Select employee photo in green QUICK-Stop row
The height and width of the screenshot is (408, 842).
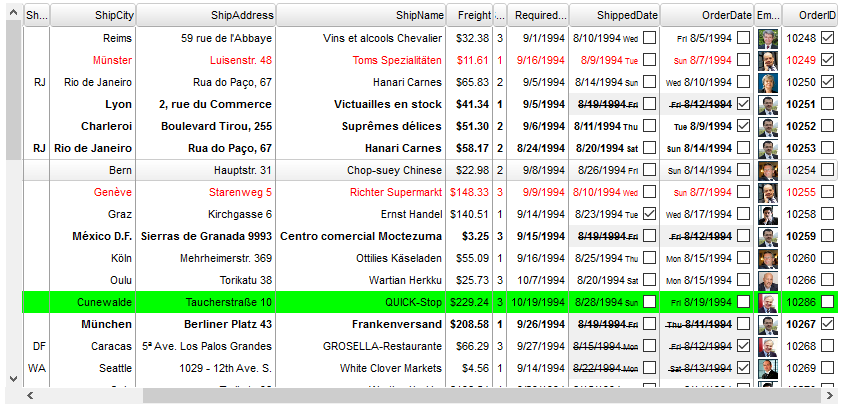768,302
